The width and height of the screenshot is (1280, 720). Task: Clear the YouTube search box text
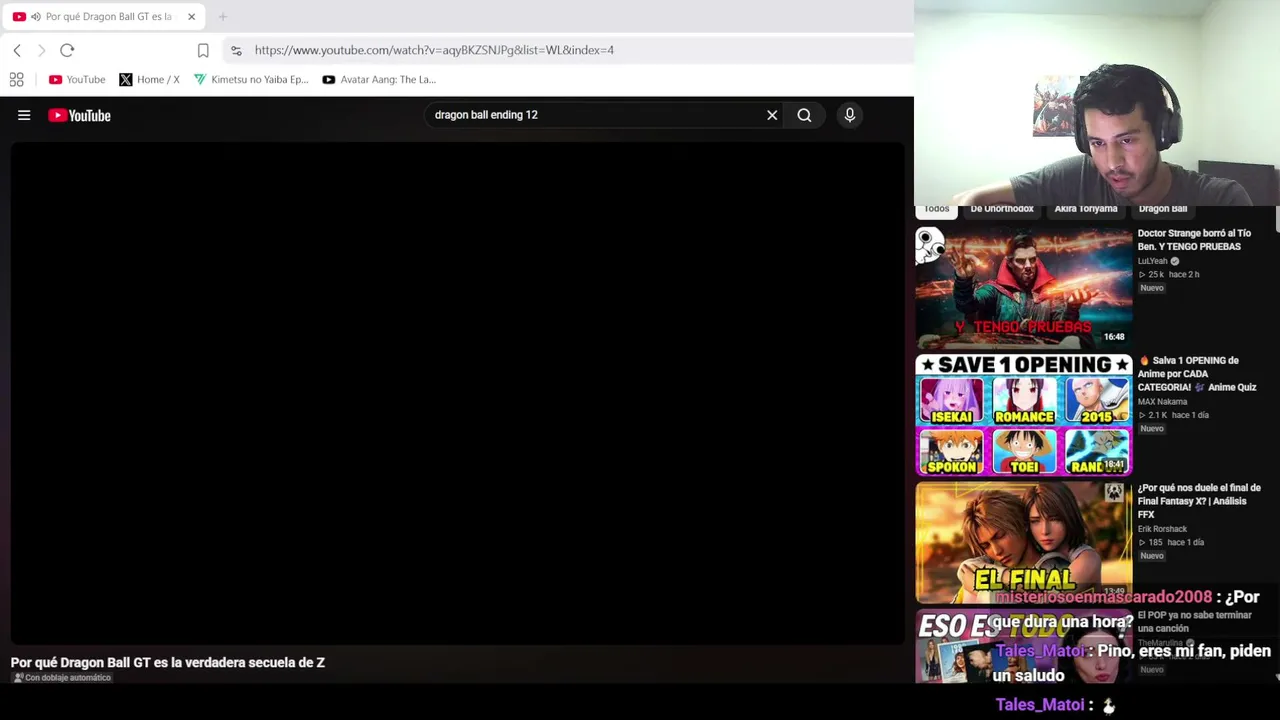[x=772, y=115]
